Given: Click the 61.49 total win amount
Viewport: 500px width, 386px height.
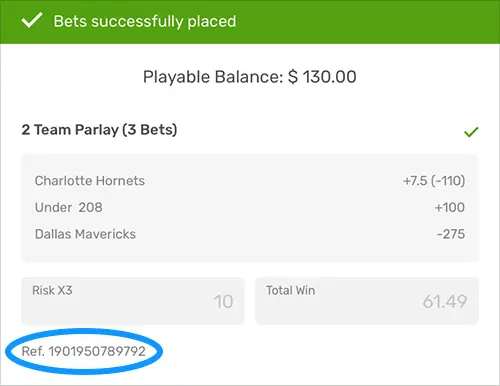Looking at the screenshot, I should coord(445,302).
